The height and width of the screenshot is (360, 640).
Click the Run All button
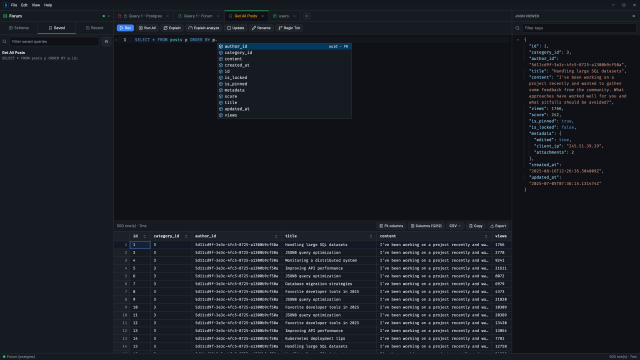point(147,28)
